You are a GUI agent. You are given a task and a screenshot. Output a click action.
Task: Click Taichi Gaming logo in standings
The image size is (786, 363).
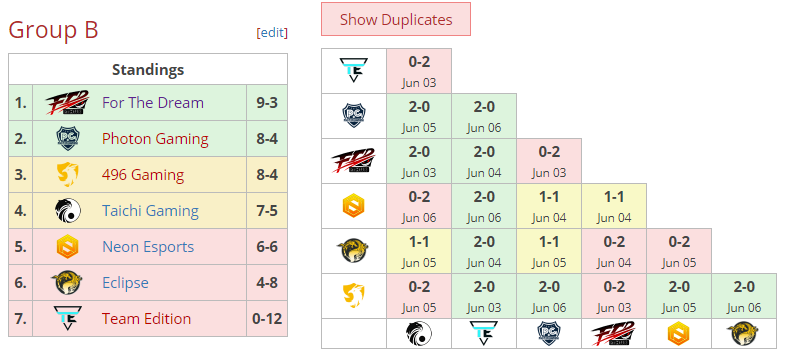[67, 211]
